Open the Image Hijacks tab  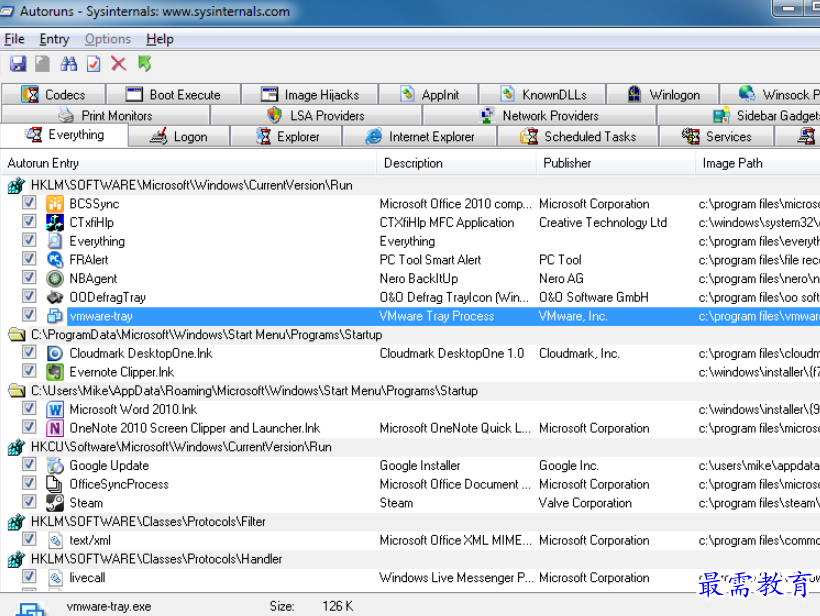coord(310,95)
